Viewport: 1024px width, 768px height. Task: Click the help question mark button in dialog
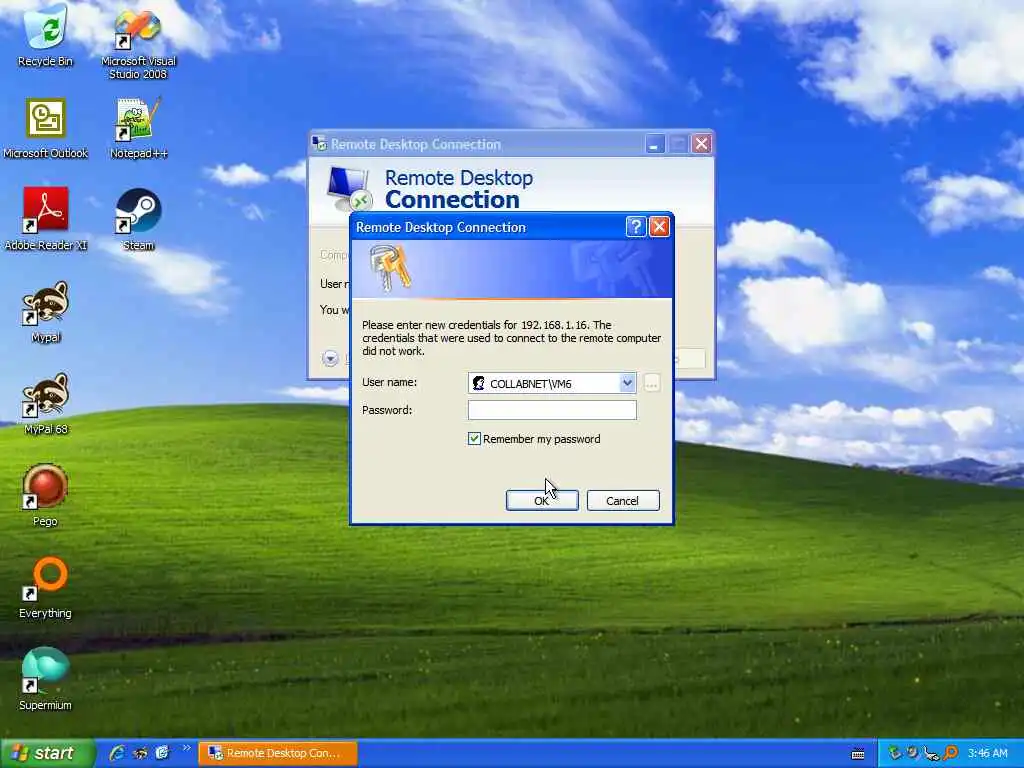click(x=635, y=227)
